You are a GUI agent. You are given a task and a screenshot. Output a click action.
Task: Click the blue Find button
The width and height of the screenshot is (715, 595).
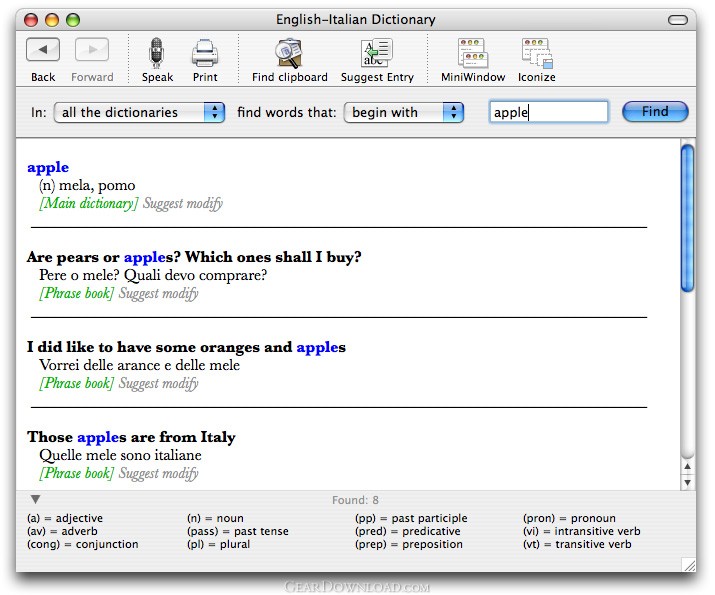pyautogui.click(x=655, y=112)
